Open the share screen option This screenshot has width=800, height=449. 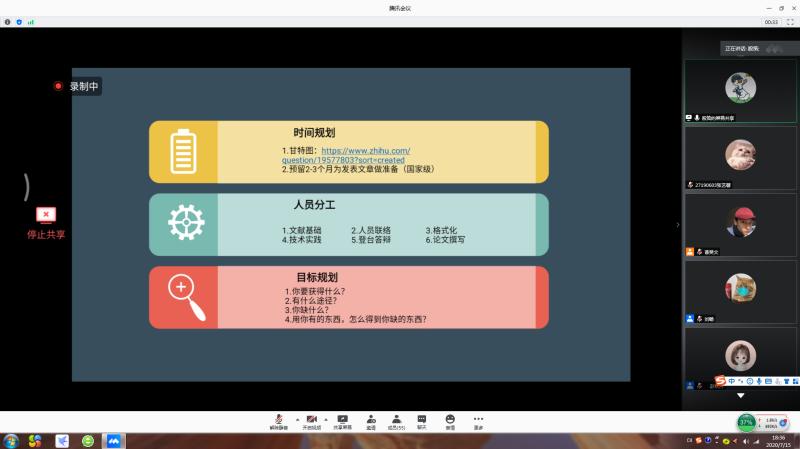[342, 419]
